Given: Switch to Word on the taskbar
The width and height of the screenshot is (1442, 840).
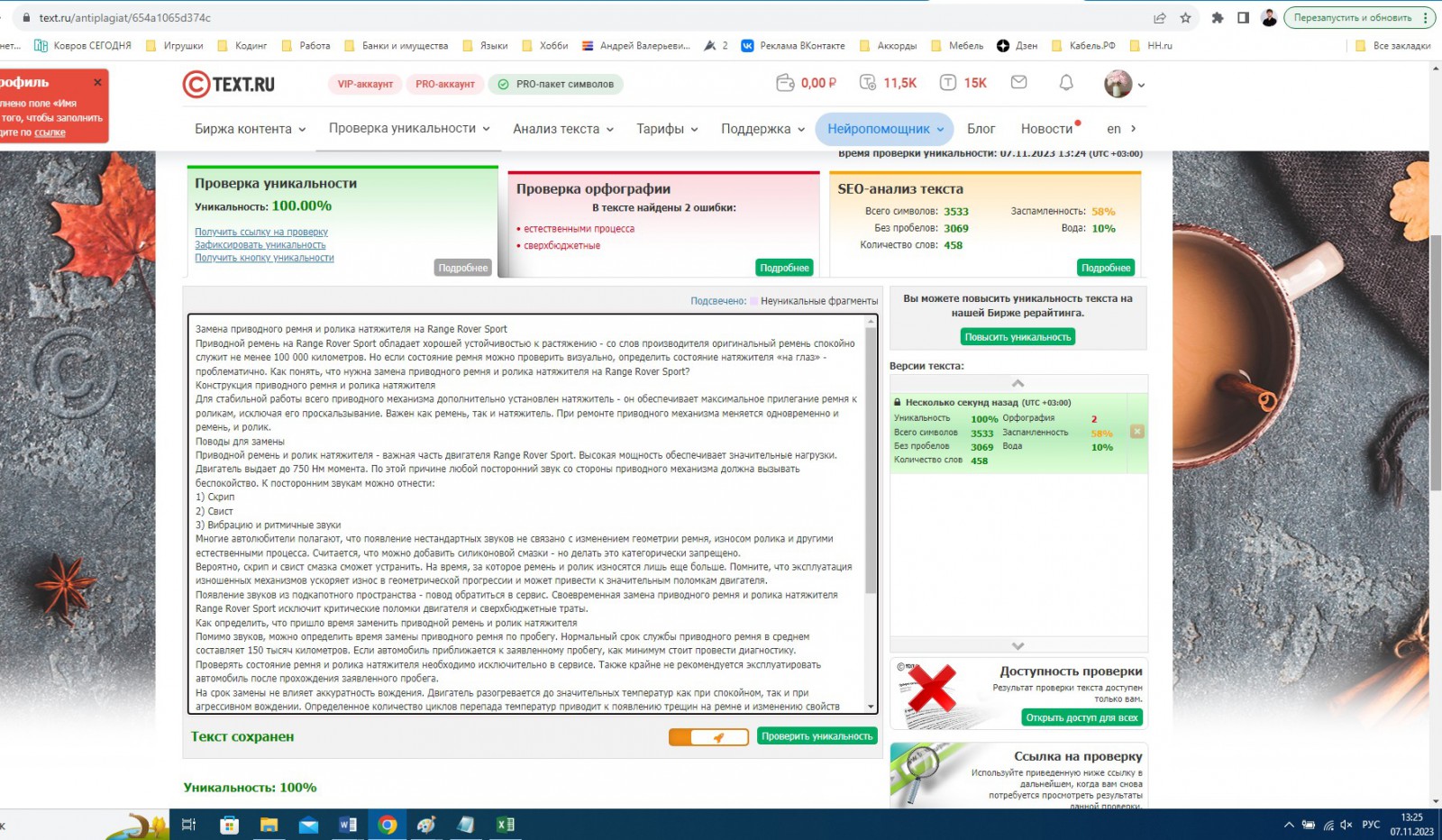Looking at the screenshot, I should [x=348, y=825].
